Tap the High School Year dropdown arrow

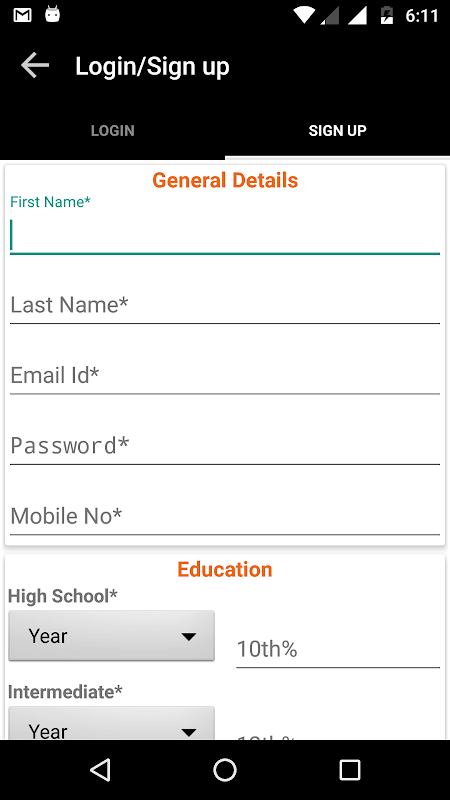tap(189, 637)
